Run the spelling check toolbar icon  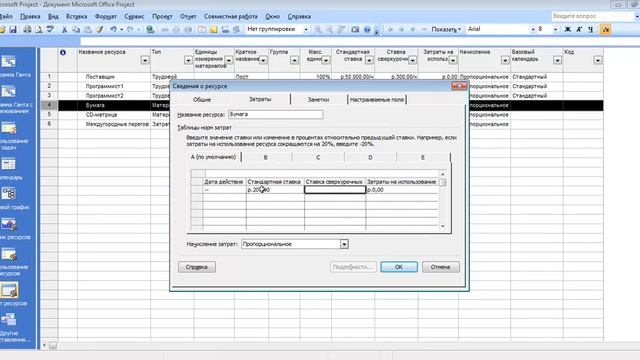[50, 29]
